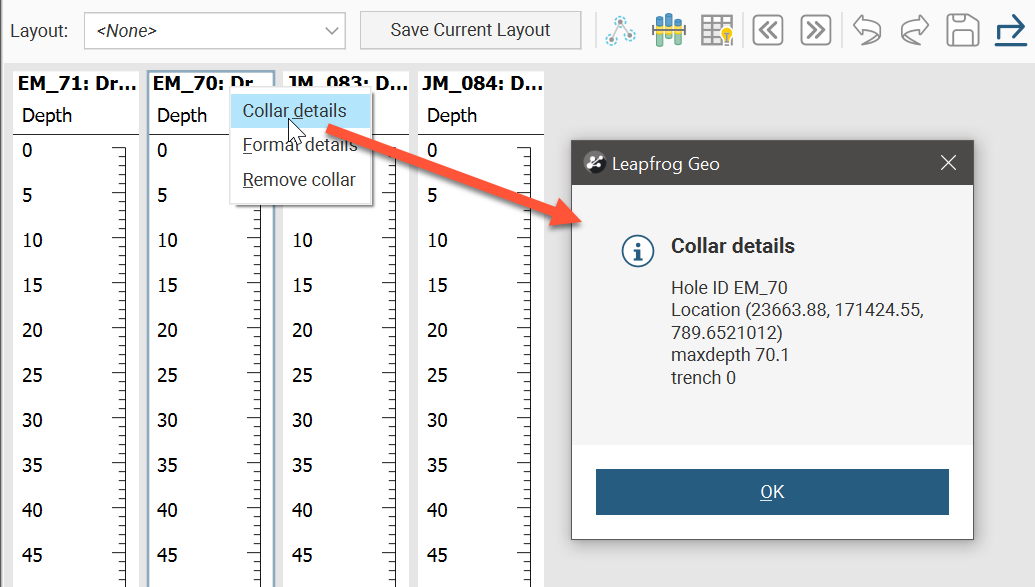Click the info icon beside Collar details
Viewport: 1035px width, 587px height.
[x=638, y=252]
